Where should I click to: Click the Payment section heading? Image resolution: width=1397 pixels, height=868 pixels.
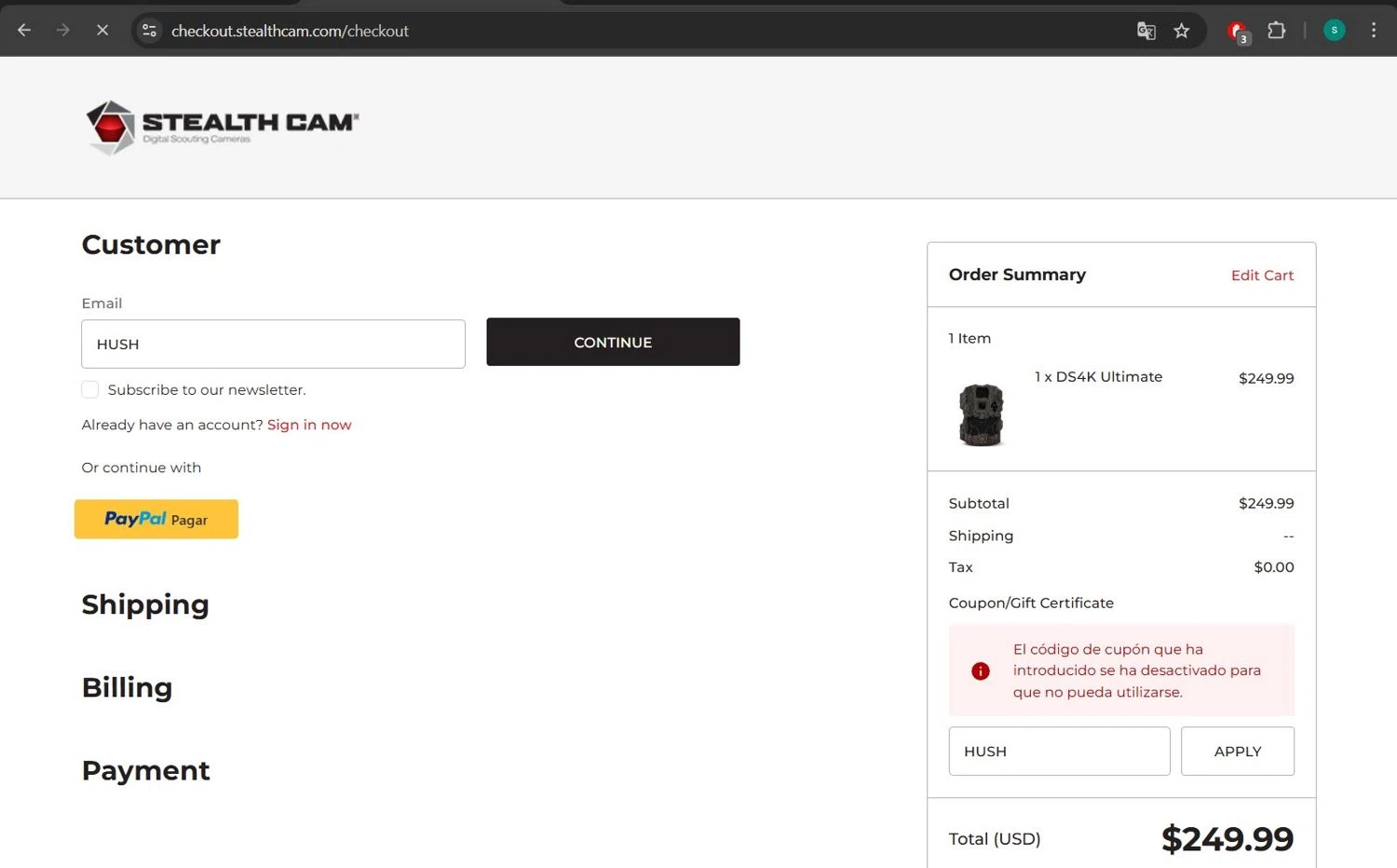(146, 770)
